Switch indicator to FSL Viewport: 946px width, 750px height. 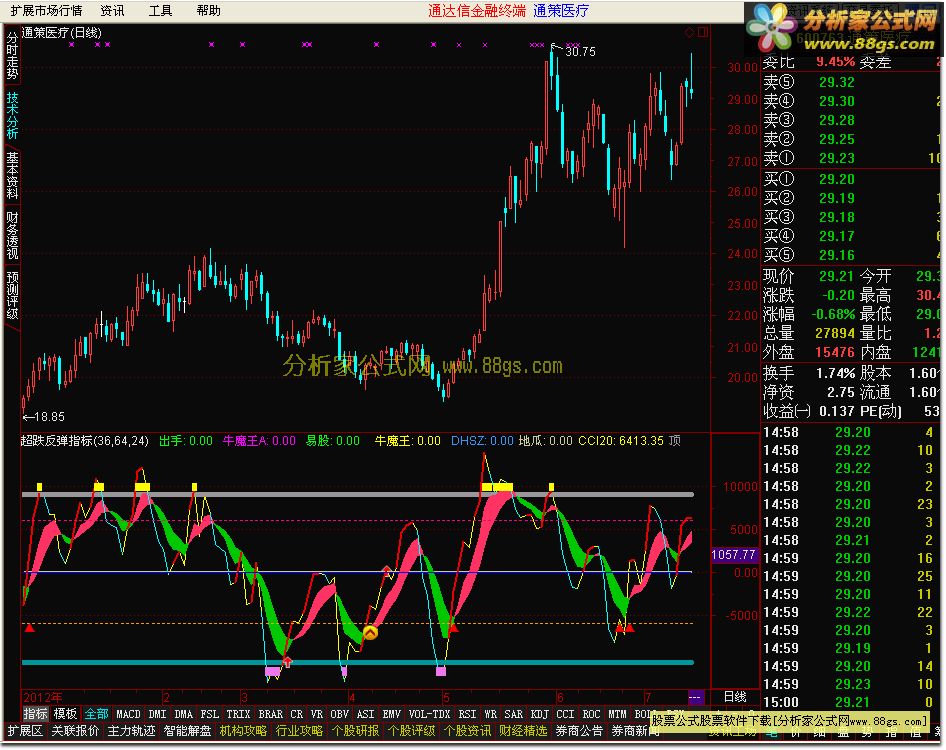tap(209, 714)
